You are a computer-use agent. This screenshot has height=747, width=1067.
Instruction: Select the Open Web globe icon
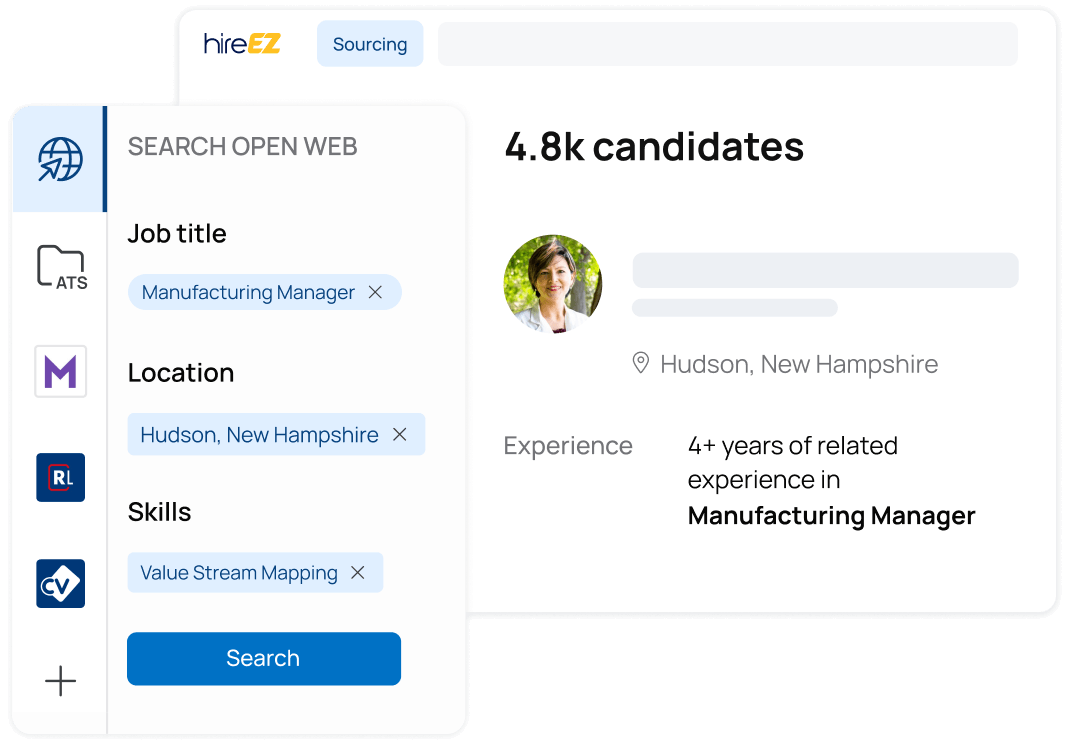coord(60,159)
